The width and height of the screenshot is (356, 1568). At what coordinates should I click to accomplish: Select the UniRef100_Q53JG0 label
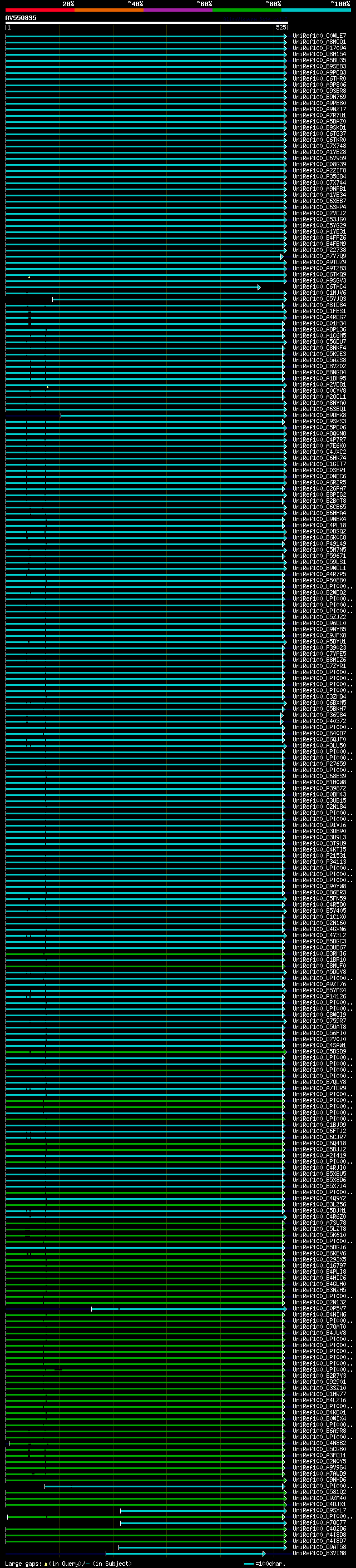point(319,219)
